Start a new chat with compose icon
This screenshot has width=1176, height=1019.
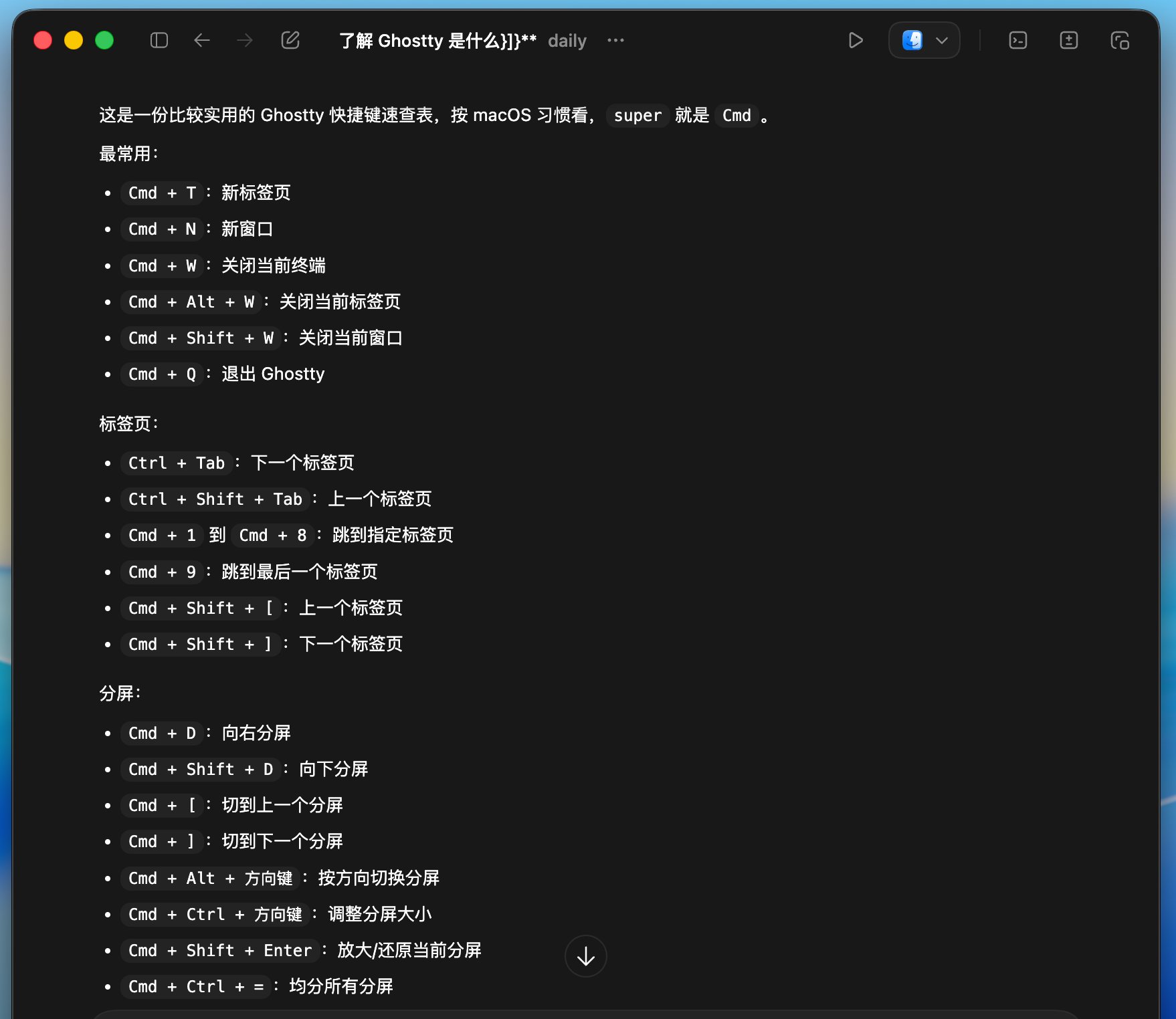click(x=290, y=41)
